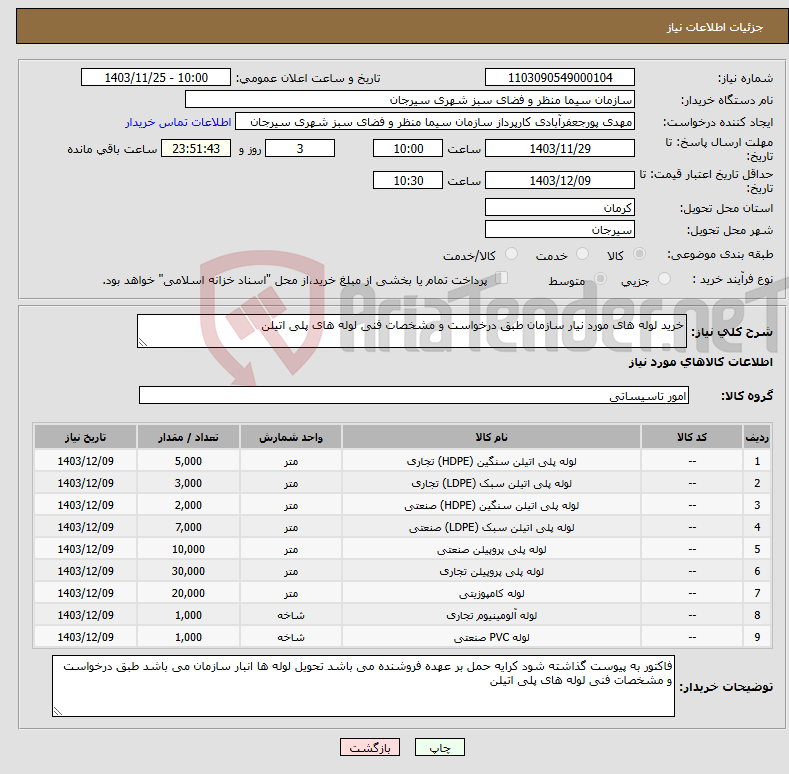This screenshot has width=789, height=774.
Task: Select the کالا radio button
Action: tap(639, 254)
